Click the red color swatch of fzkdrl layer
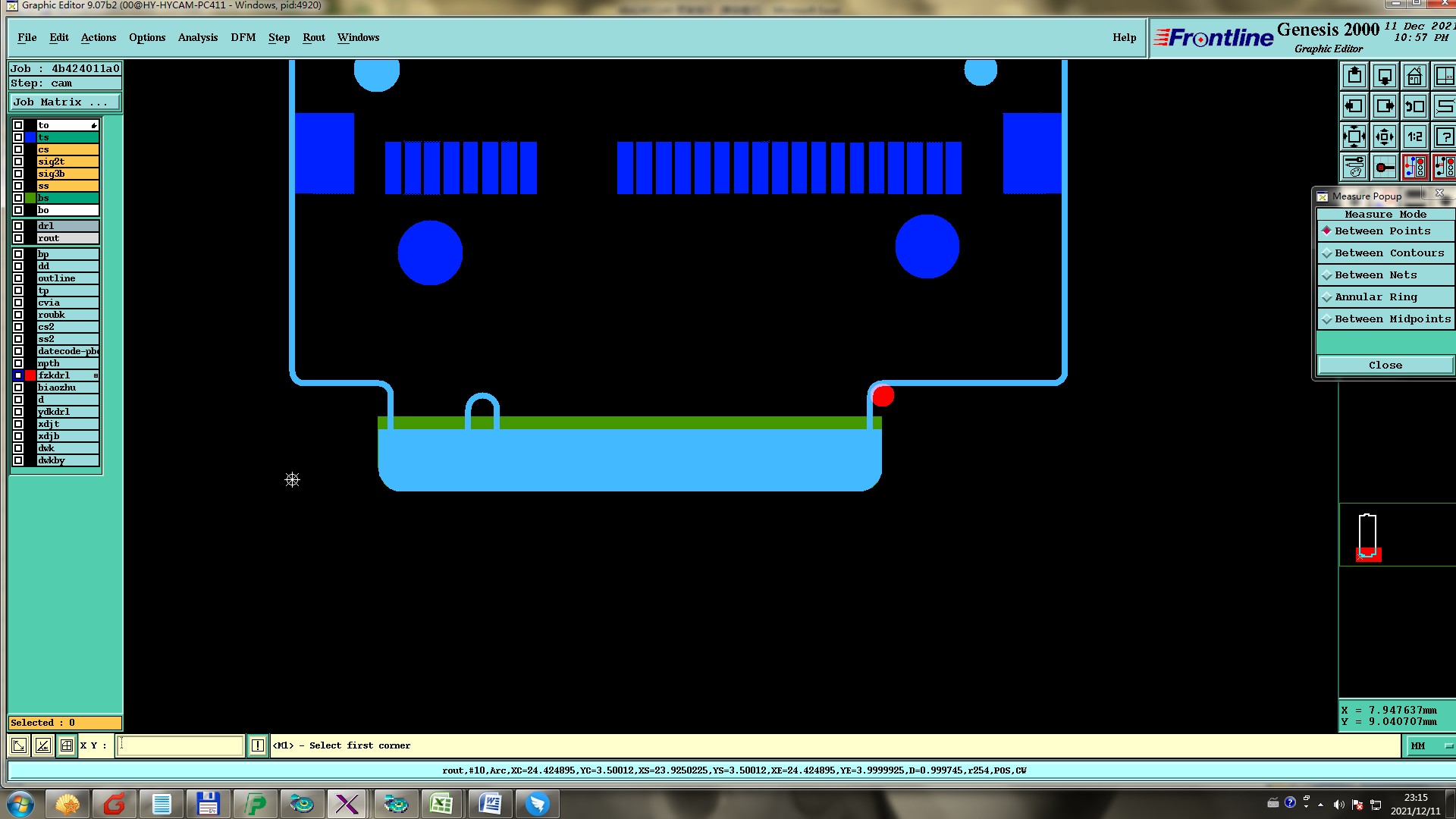 point(30,375)
